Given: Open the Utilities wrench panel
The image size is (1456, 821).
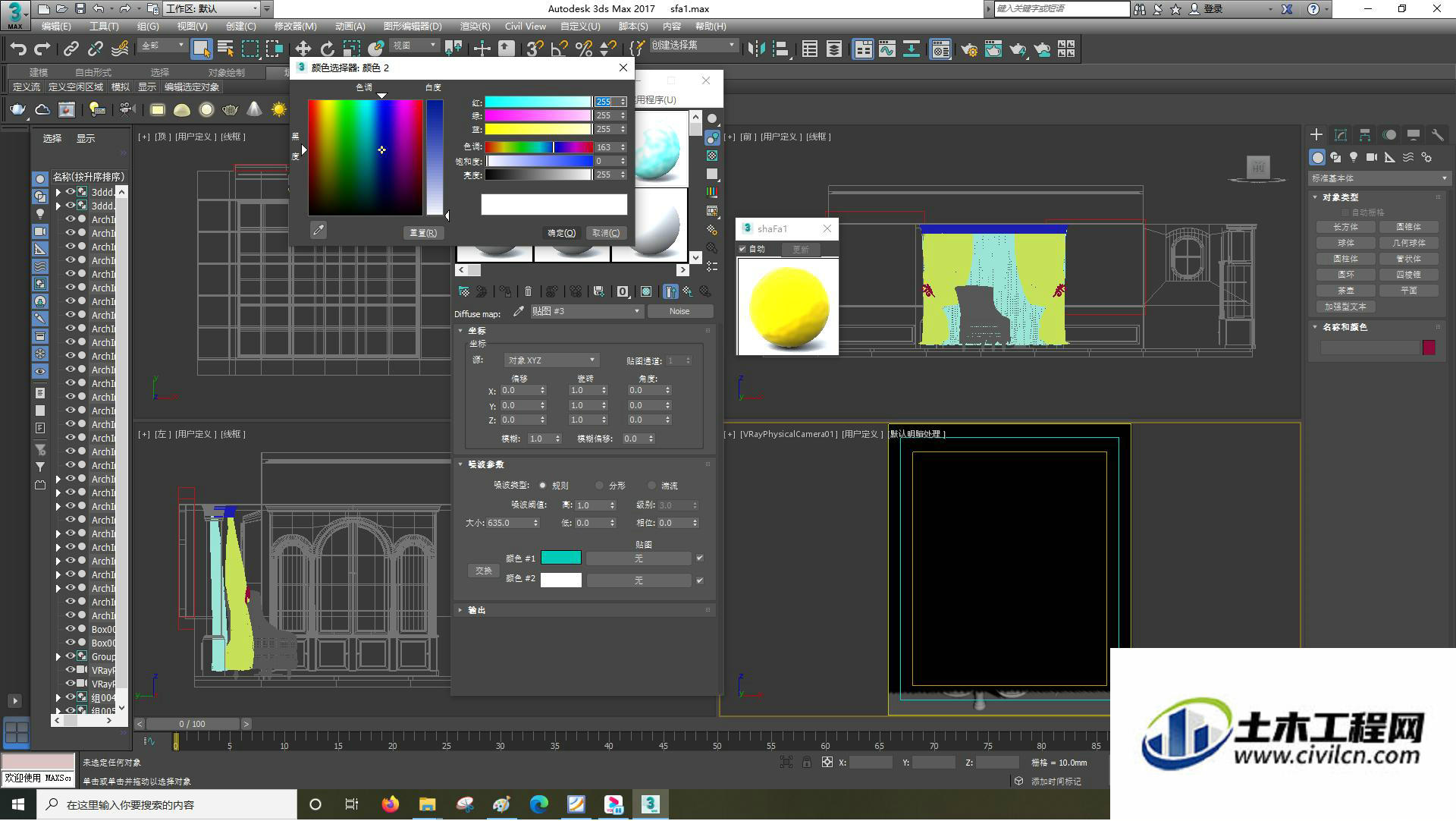Looking at the screenshot, I should point(1437,134).
